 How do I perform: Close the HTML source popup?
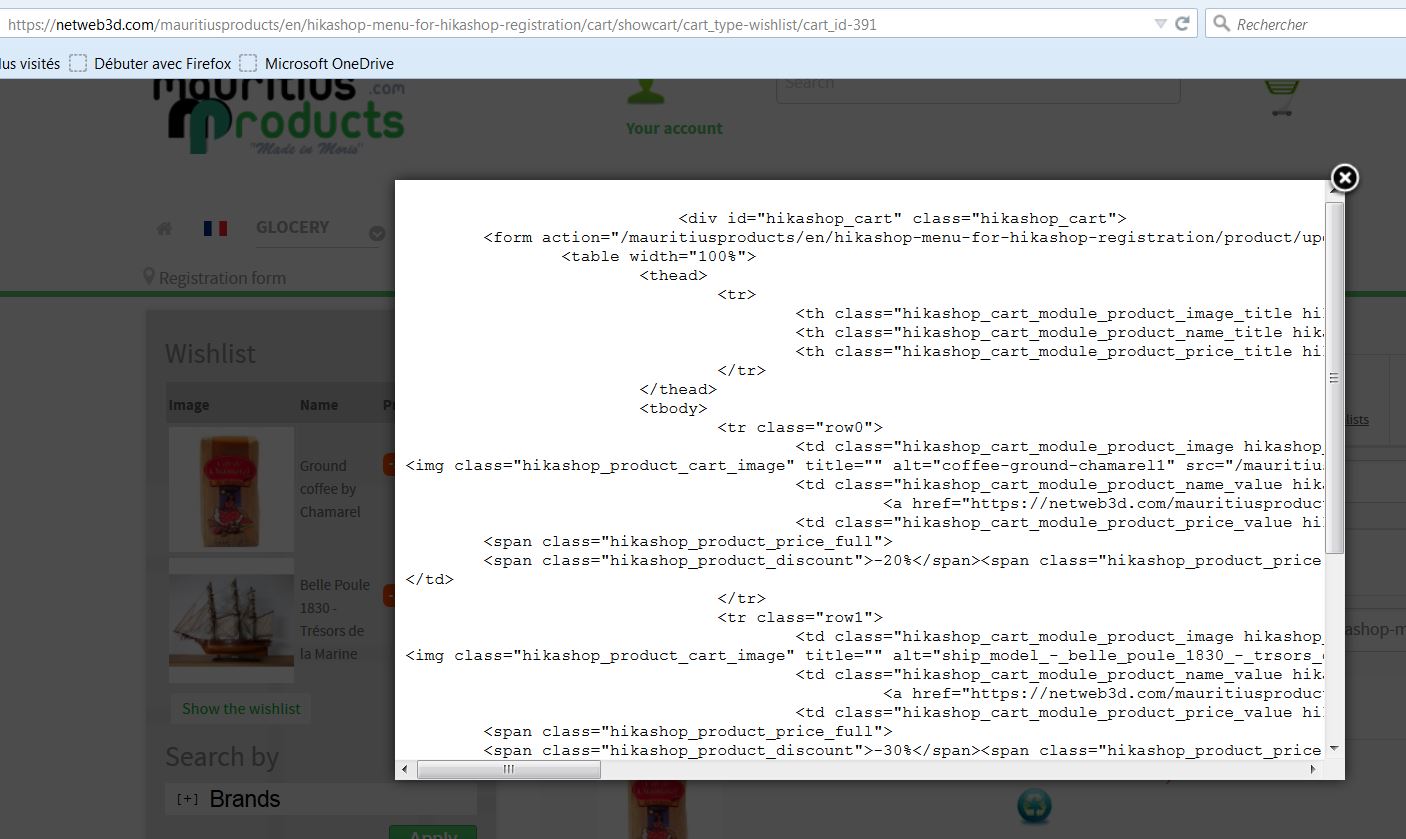[1344, 178]
